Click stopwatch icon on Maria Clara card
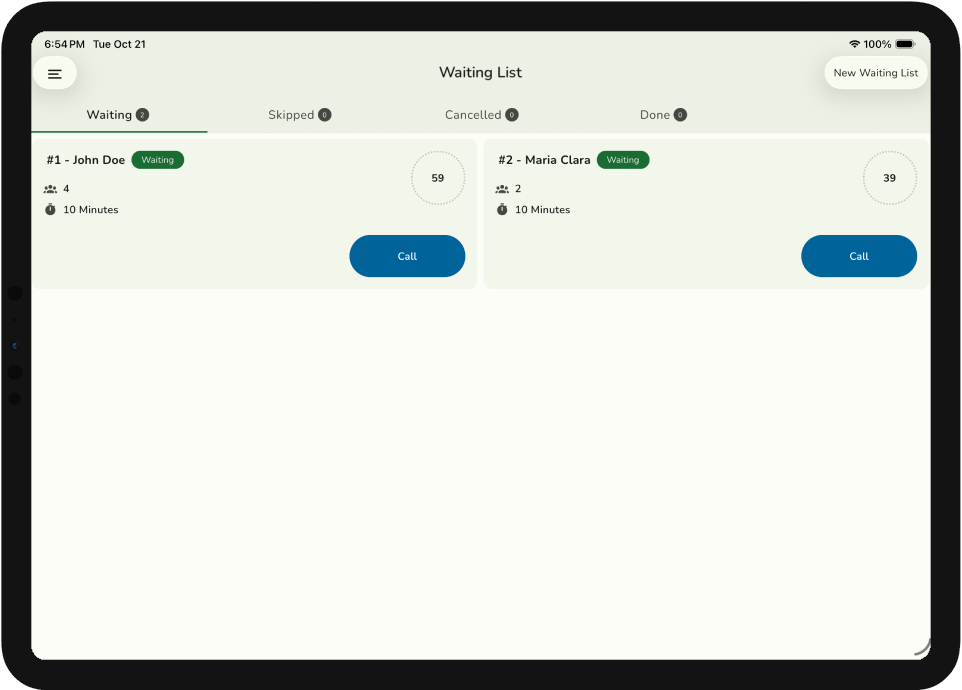Image resolution: width=962 pixels, height=690 pixels. click(x=502, y=210)
